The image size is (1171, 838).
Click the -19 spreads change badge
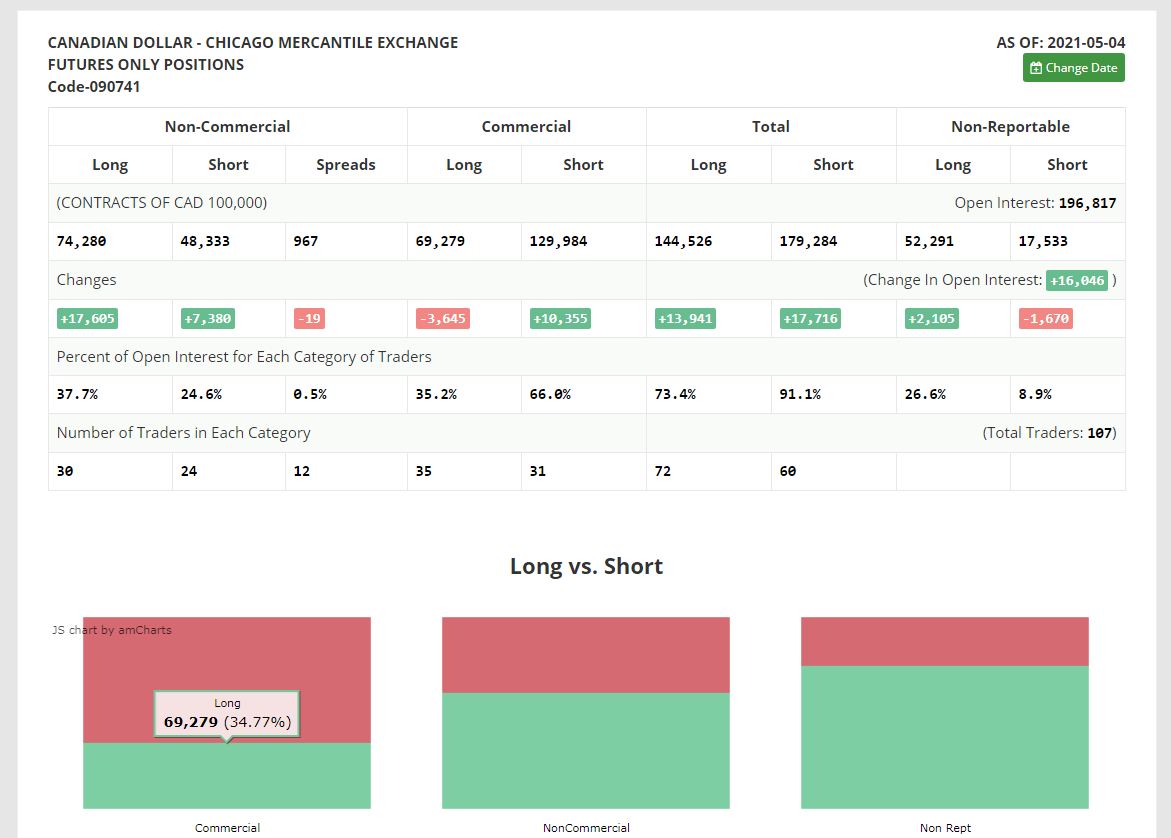coord(309,319)
